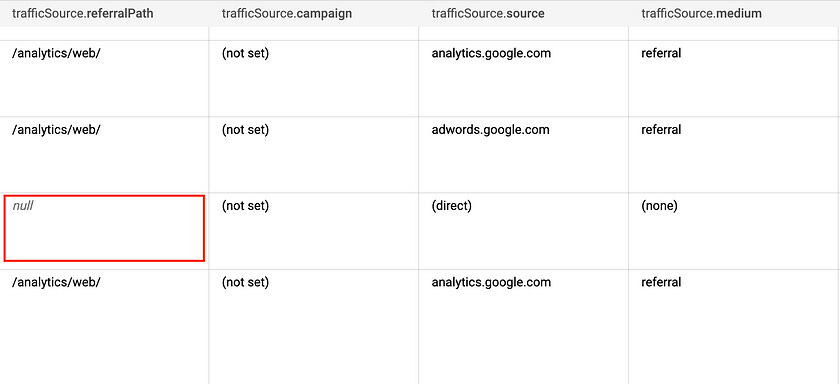Click analytics.google.com in the first data row

[x=491, y=54]
